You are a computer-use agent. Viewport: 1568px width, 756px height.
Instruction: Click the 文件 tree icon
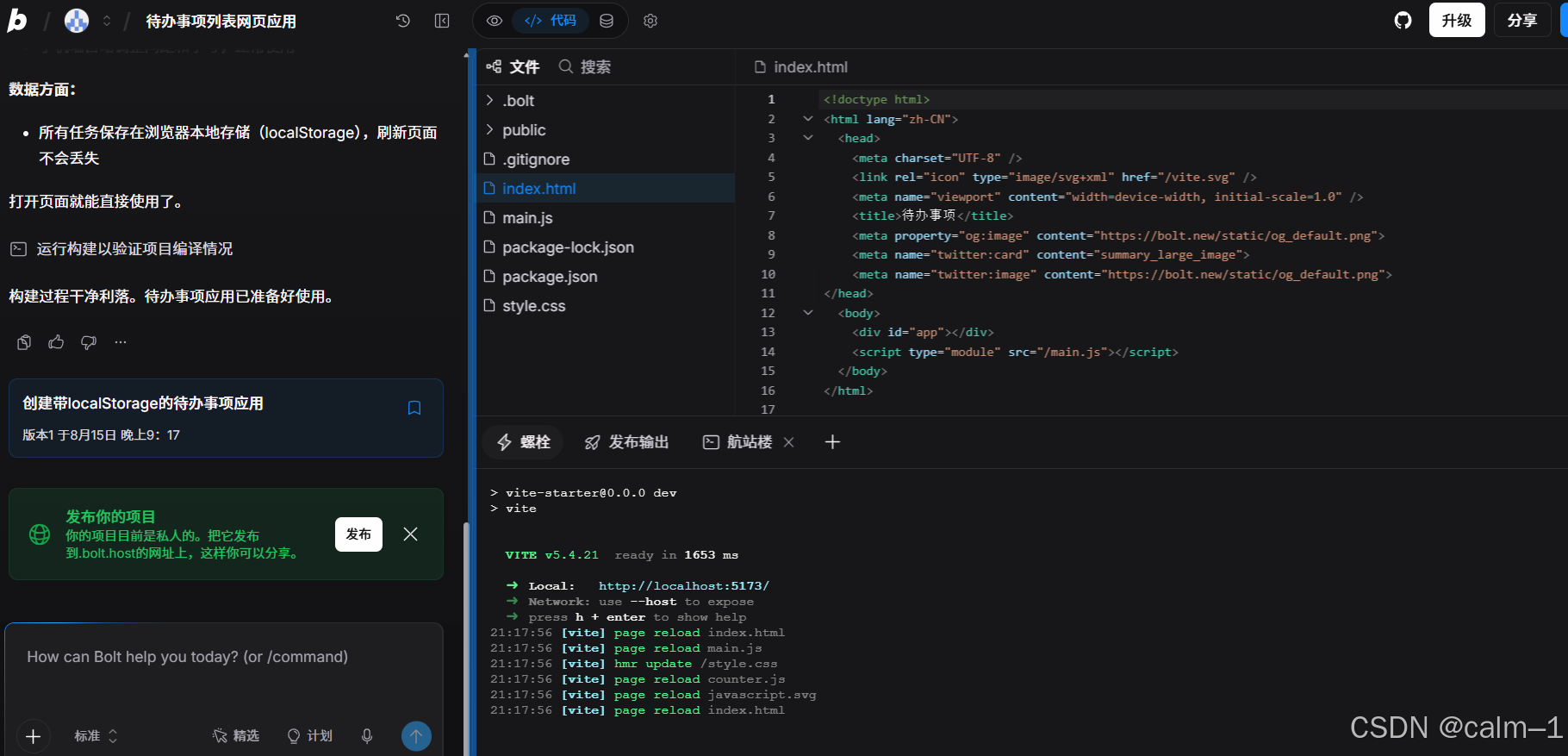[x=494, y=66]
